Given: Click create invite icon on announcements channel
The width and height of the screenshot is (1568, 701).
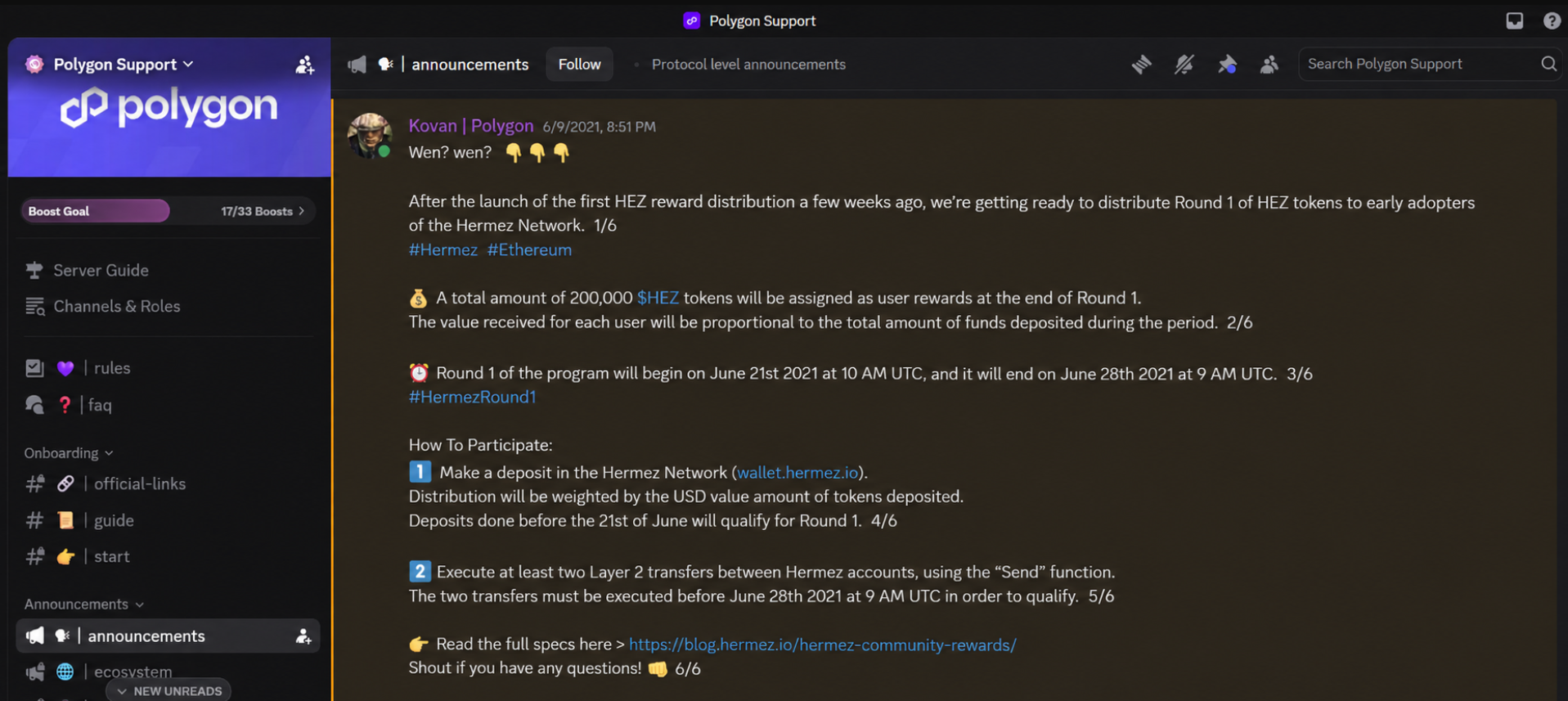Looking at the screenshot, I should click(303, 636).
